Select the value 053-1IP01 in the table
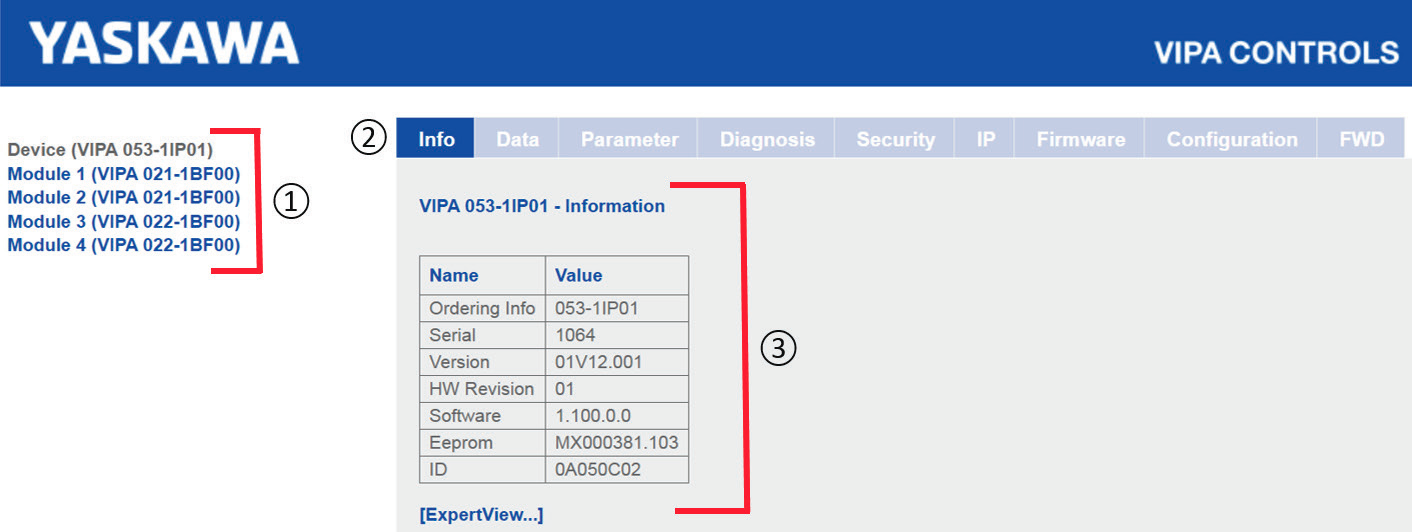 596,308
